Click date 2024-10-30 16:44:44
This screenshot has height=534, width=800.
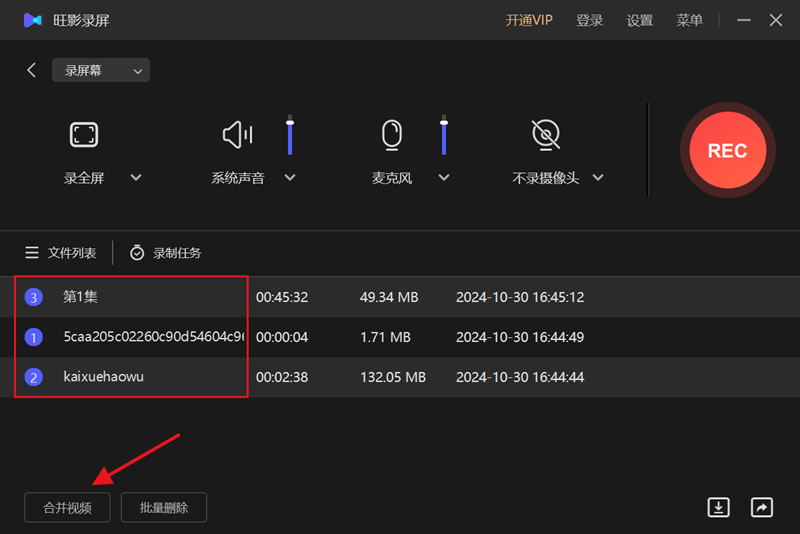[520, 377]
